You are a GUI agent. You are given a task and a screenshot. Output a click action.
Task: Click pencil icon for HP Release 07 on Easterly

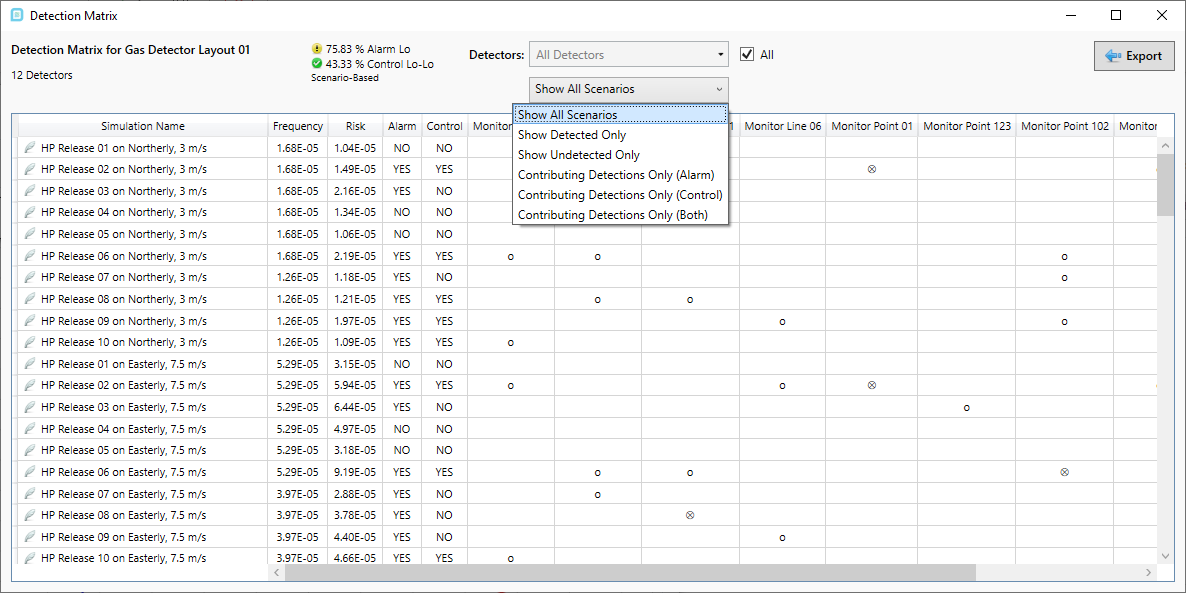pyautogui.click(x=30, y=493)
